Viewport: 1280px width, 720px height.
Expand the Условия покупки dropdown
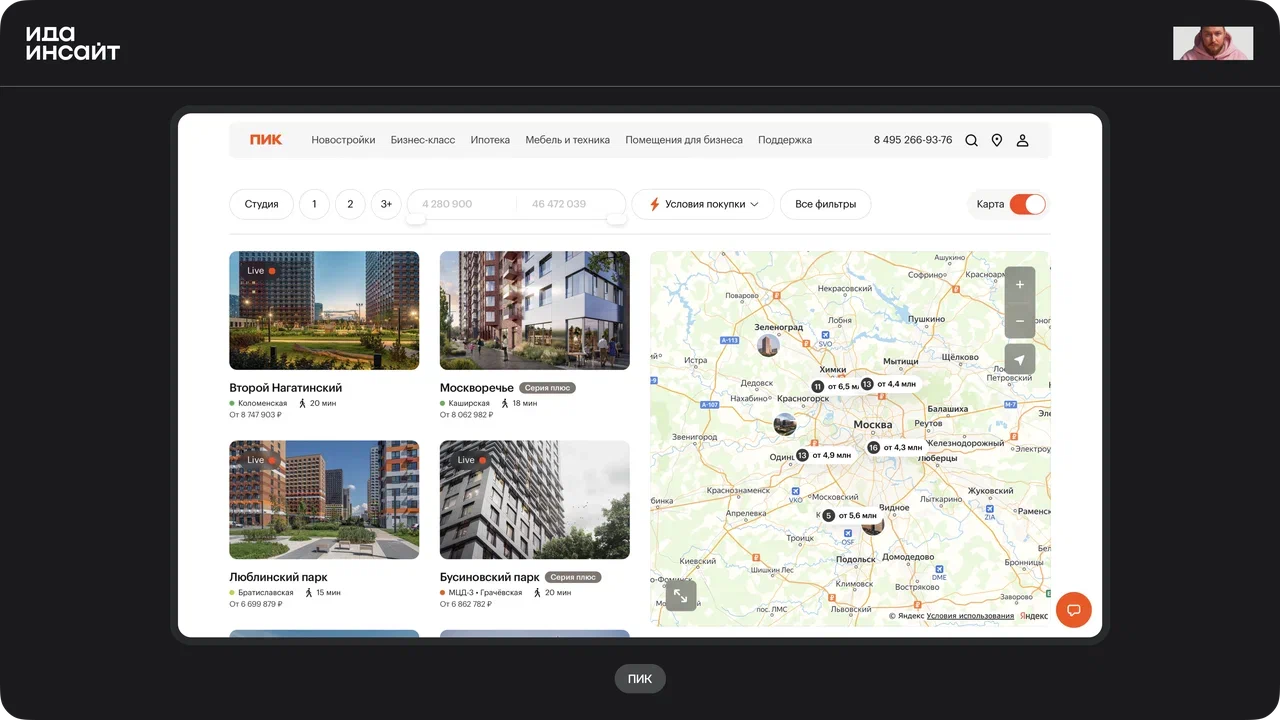coord(703,204)
